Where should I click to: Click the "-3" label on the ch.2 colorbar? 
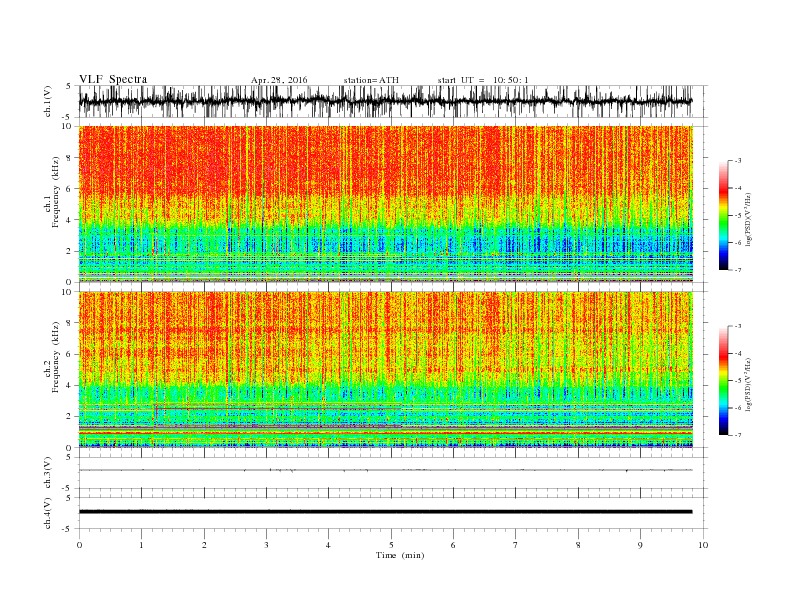pos(738,326)
